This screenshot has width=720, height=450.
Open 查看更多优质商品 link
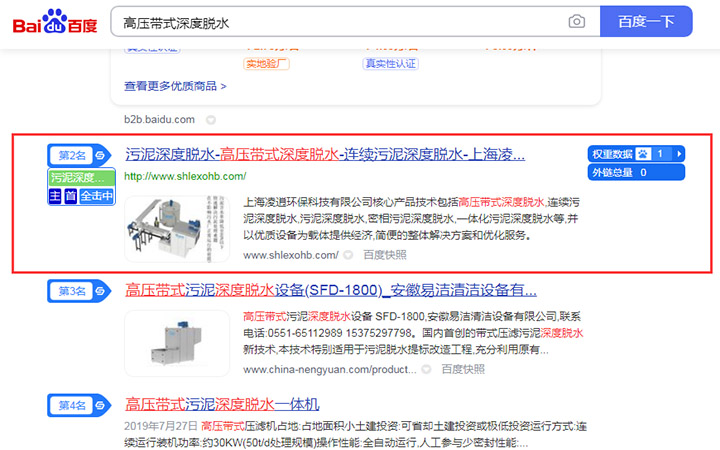[x=175, y=86]
